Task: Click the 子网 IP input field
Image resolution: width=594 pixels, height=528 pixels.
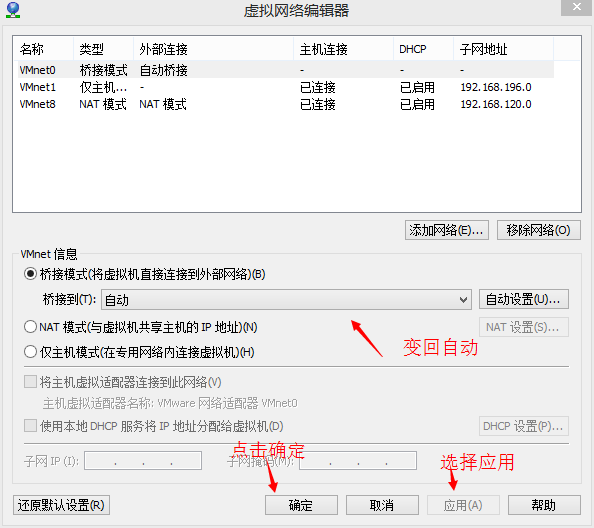Action: click(143, 461)
